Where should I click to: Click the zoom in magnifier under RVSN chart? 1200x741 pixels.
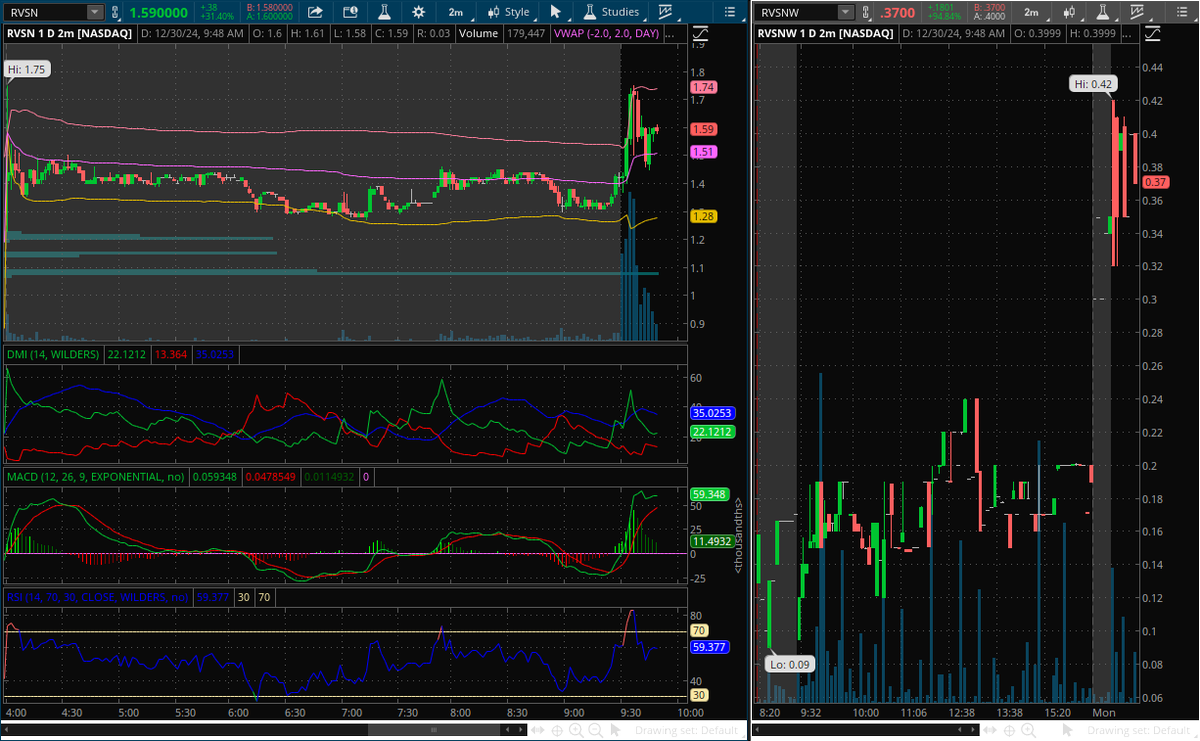point(576,730)
